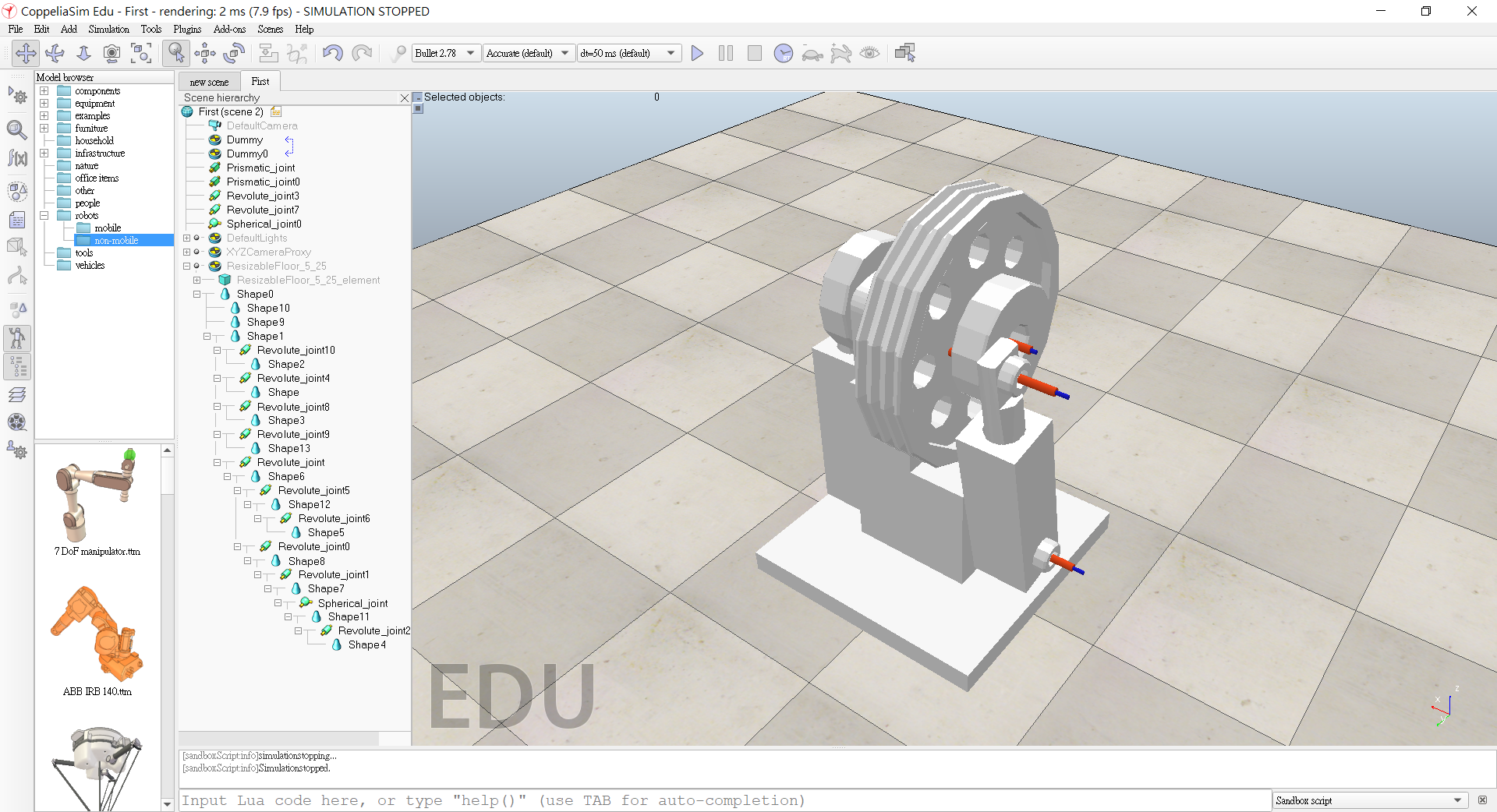
Task: Toggle real-time simulation mode clock
Action: pos(784,53)
